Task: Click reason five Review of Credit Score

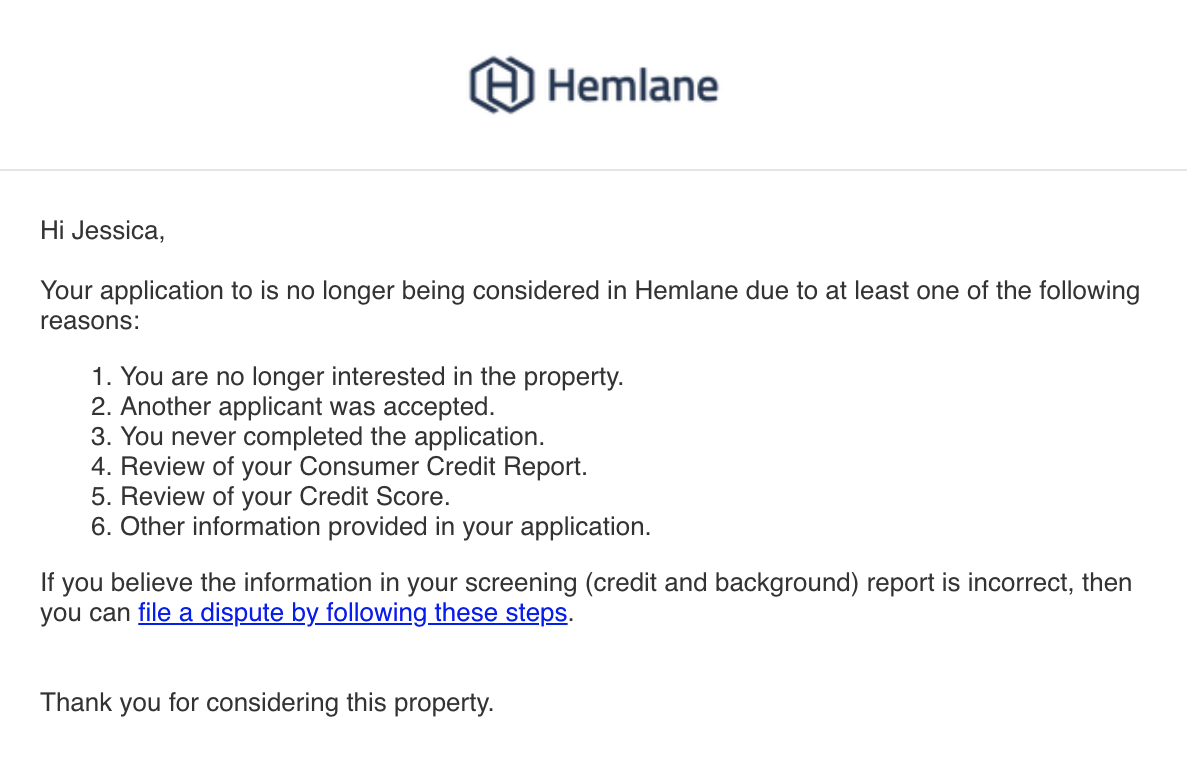Action: point(285,497)
